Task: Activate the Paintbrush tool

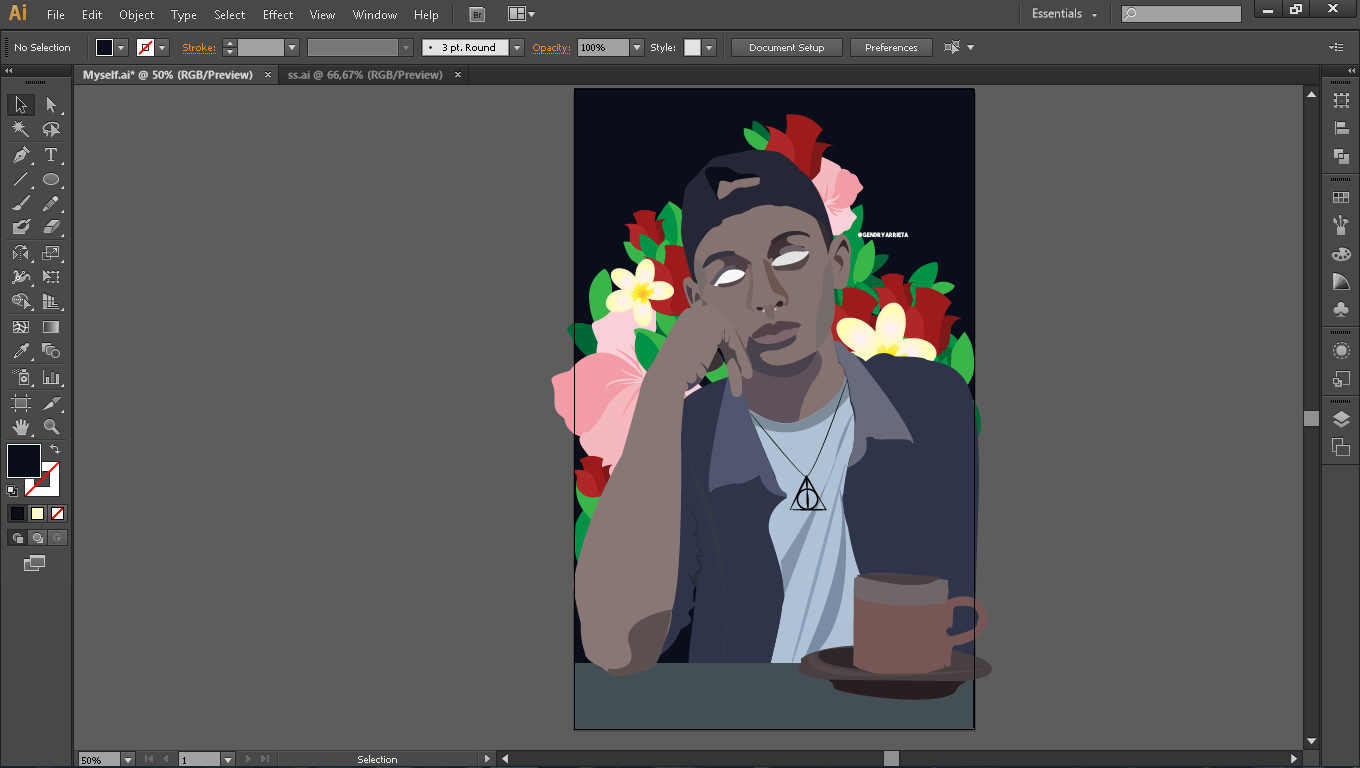Action: [x=21, y=204]
